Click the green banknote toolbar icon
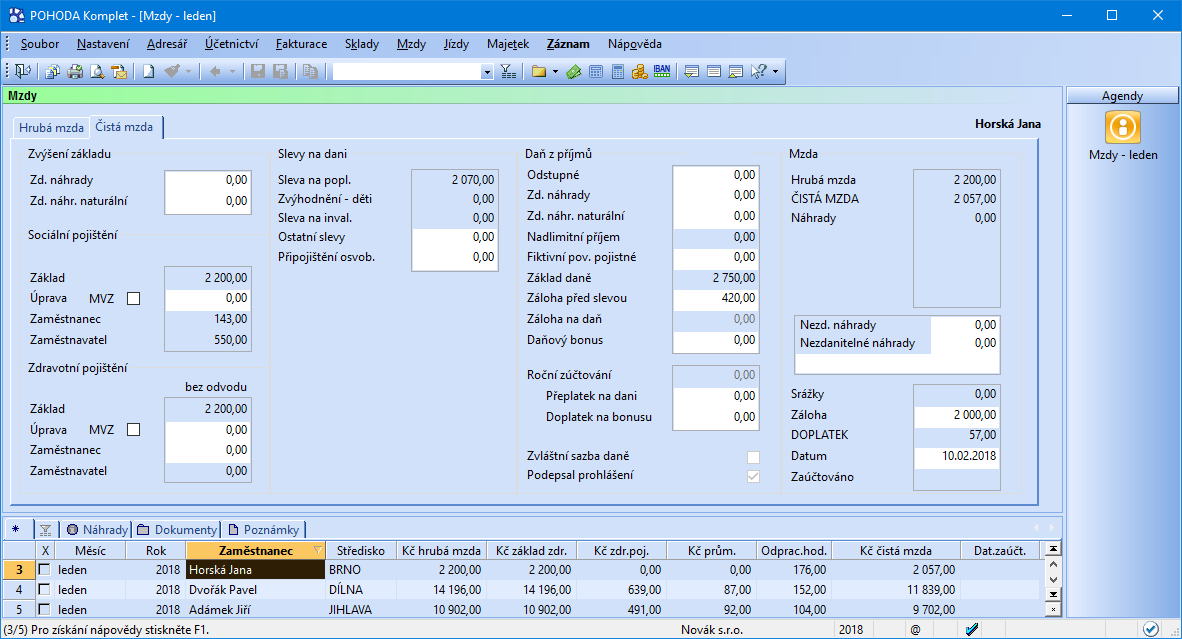This screenshot has width=1182, height=639. click(x=574, y=72)
